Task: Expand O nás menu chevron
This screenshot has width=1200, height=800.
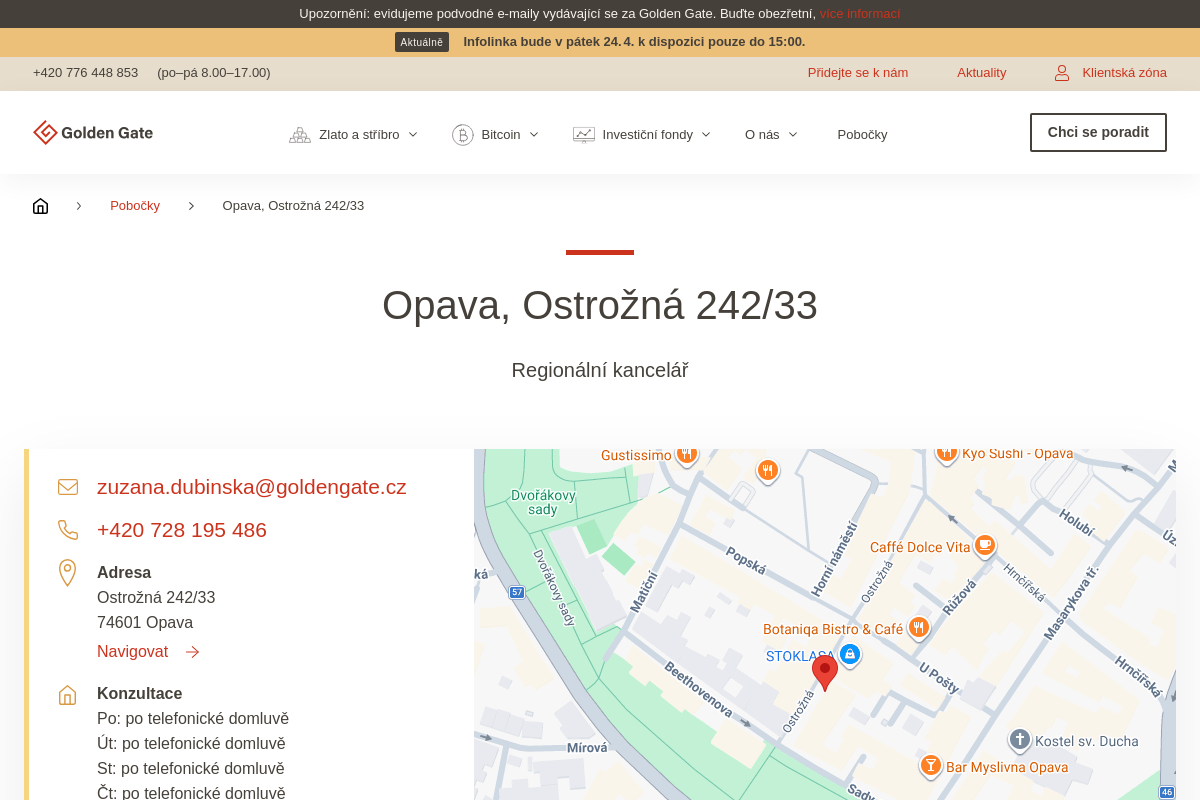Action: pyautogui.click(x=793, y=135)
